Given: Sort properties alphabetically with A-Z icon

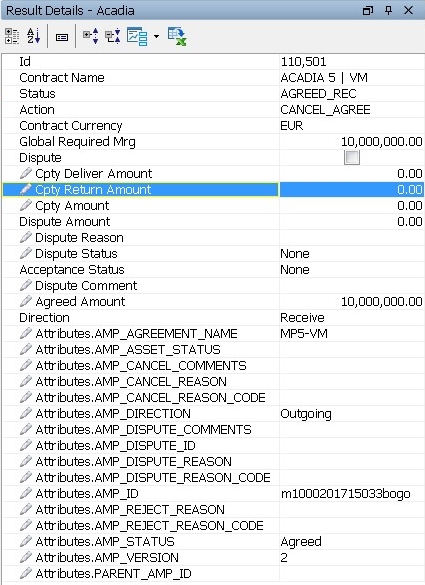Looking at the screenshot, I should pyautogui.click(x=34, y=36).
